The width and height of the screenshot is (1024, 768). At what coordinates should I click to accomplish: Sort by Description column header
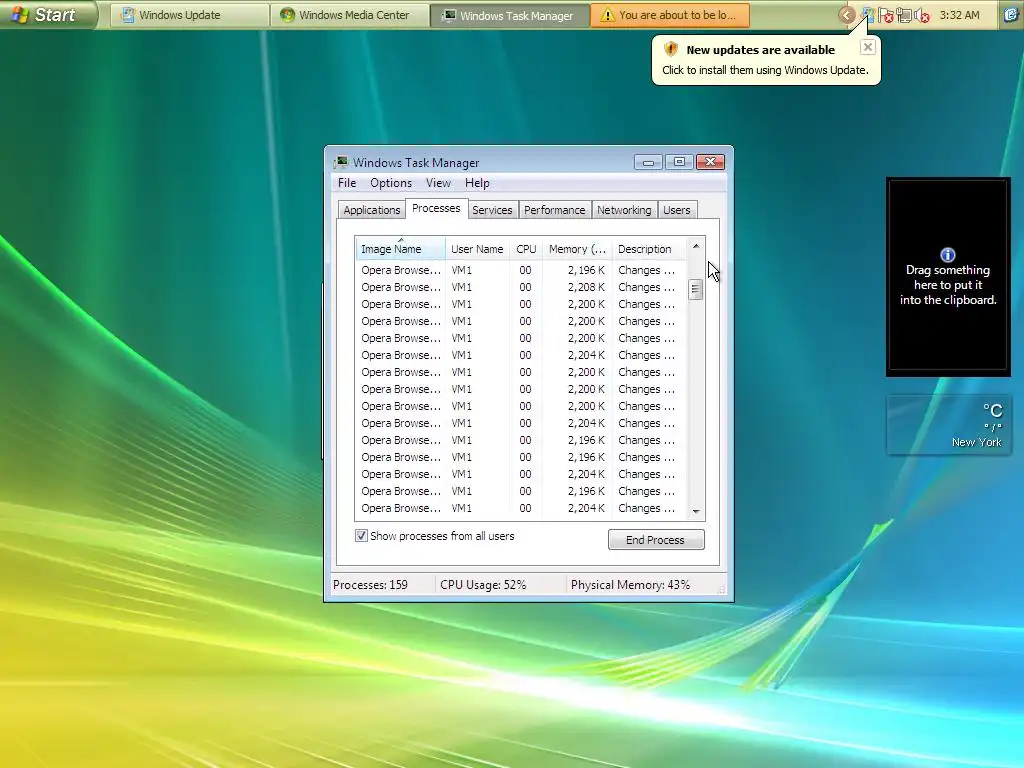click(x=649, y=249)
